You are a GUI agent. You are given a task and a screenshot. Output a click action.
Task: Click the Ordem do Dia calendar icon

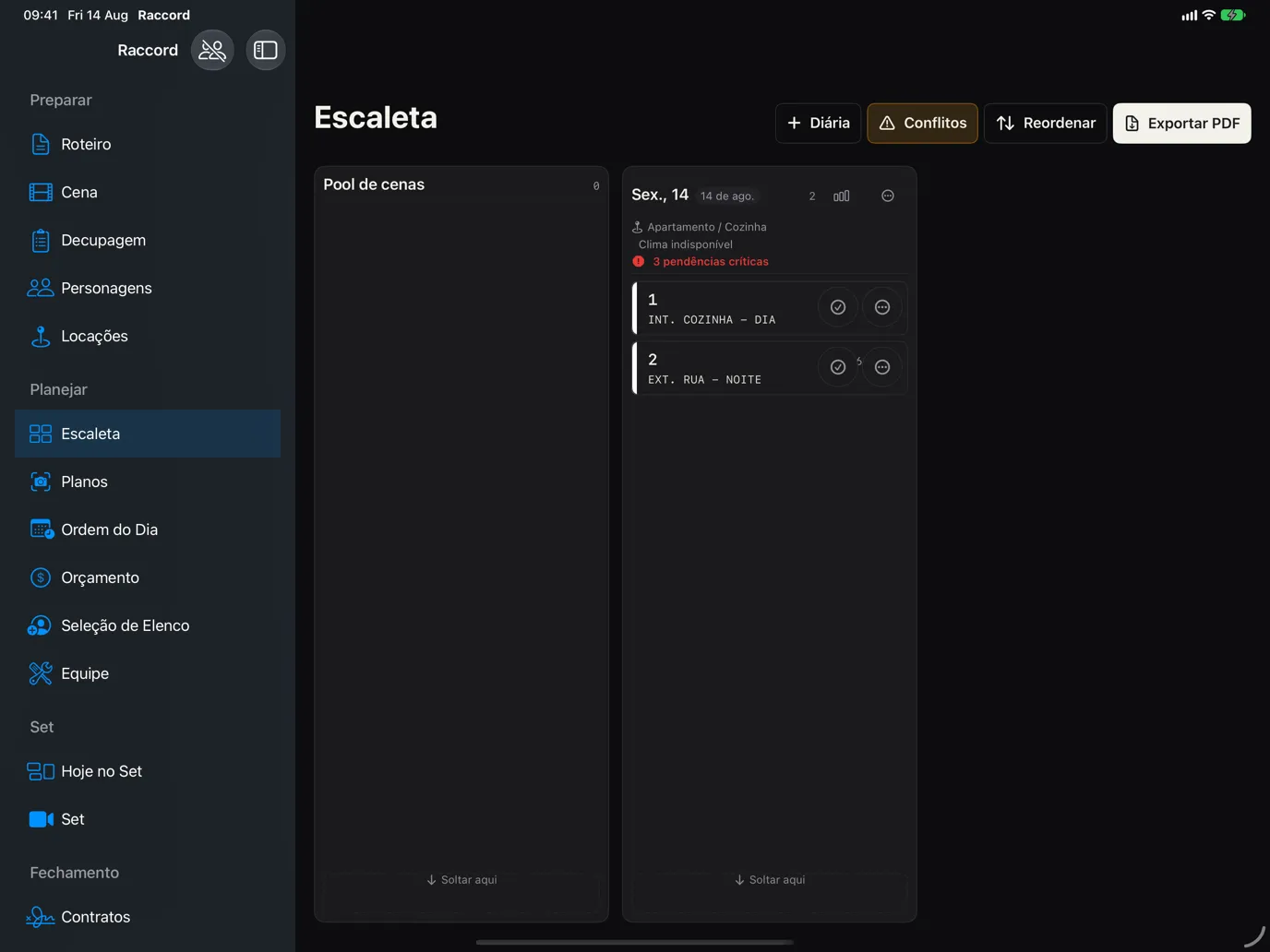(x=42, y=530)
